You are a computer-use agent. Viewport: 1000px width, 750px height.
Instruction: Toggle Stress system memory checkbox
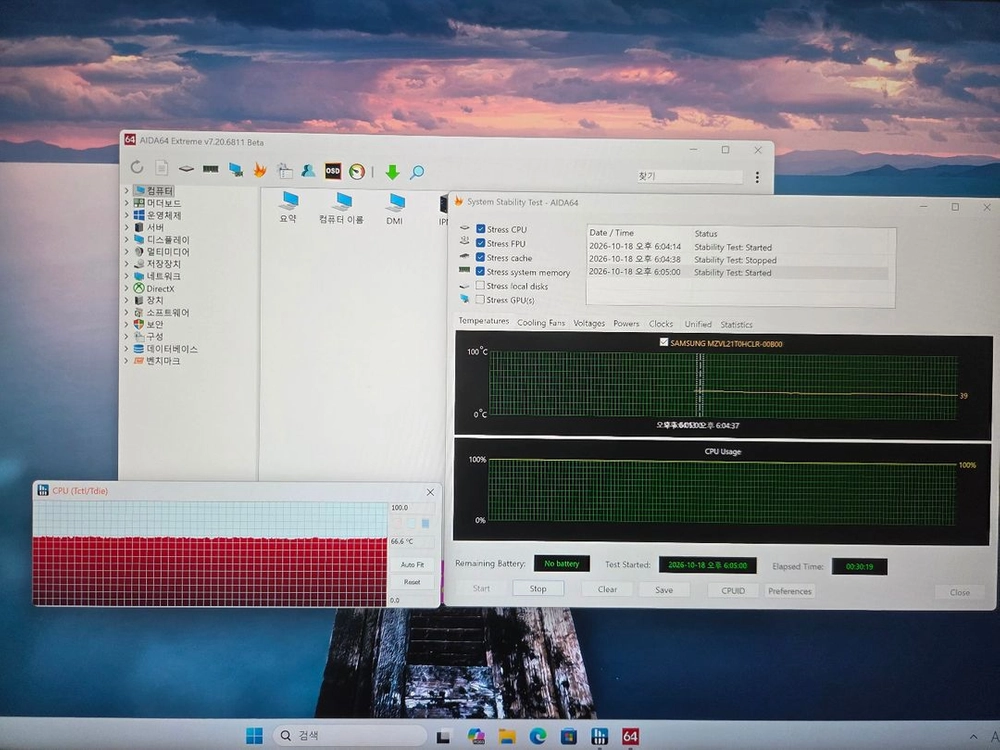(481, 271)
